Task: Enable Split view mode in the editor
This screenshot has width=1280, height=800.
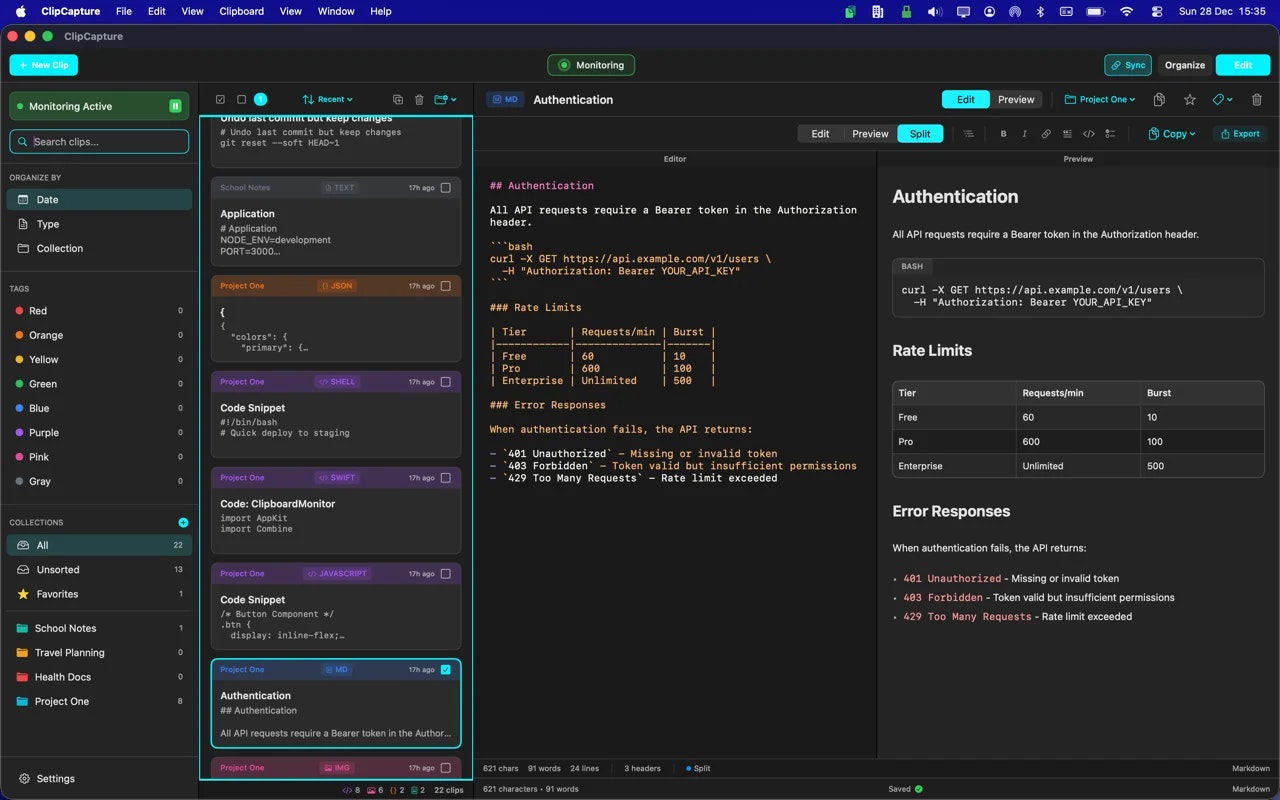Action: [920, 133]
